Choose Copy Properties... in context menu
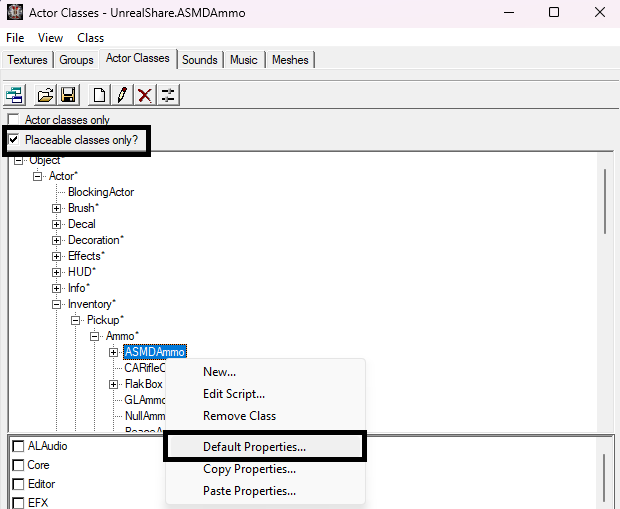The width and height of the screenshot is (620, 509). click(x=265, y=469)
